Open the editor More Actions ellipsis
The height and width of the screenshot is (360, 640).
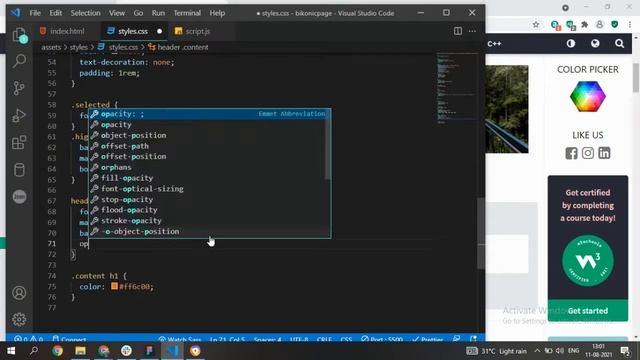472,31
